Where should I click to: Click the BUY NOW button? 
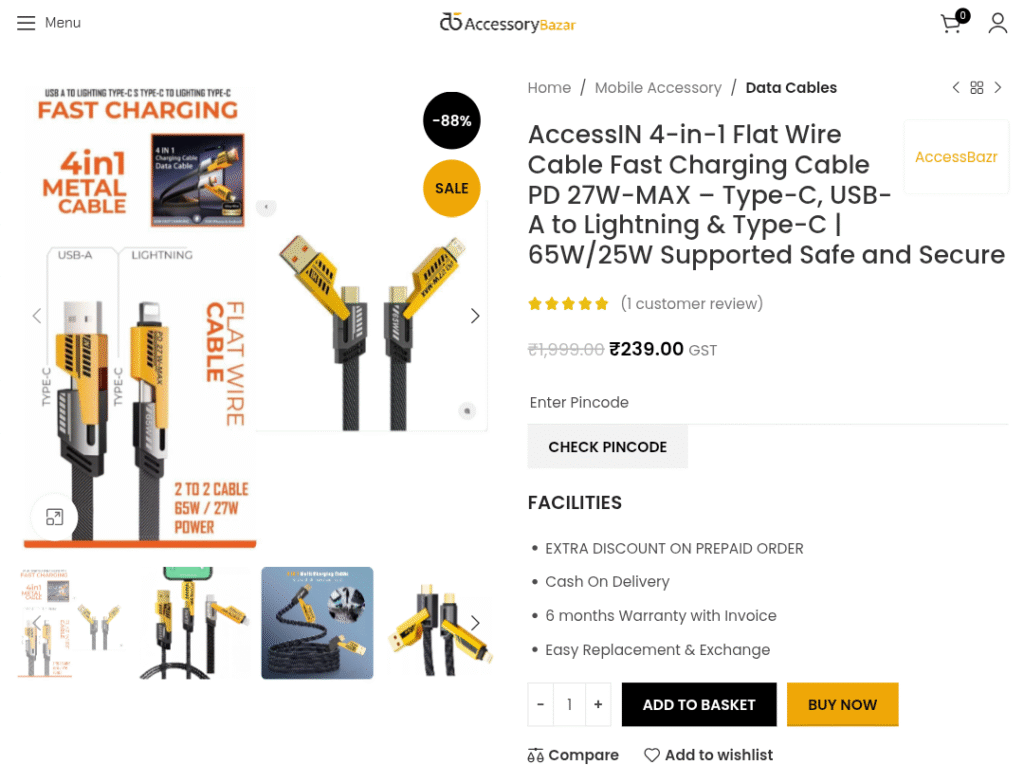(842, 705)
